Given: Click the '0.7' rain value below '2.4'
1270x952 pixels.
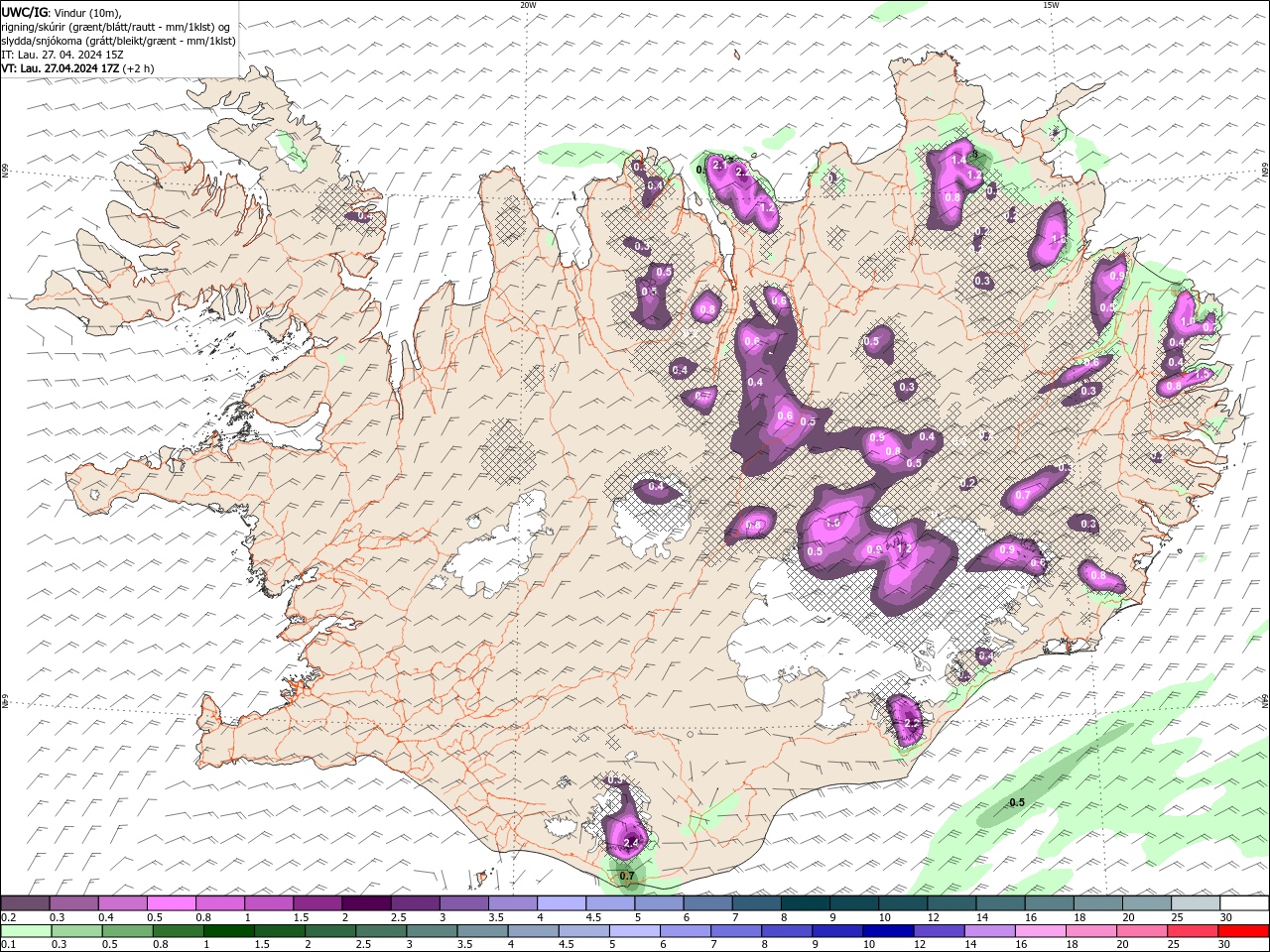Looking at the screenshot, I should pos(626,876).
